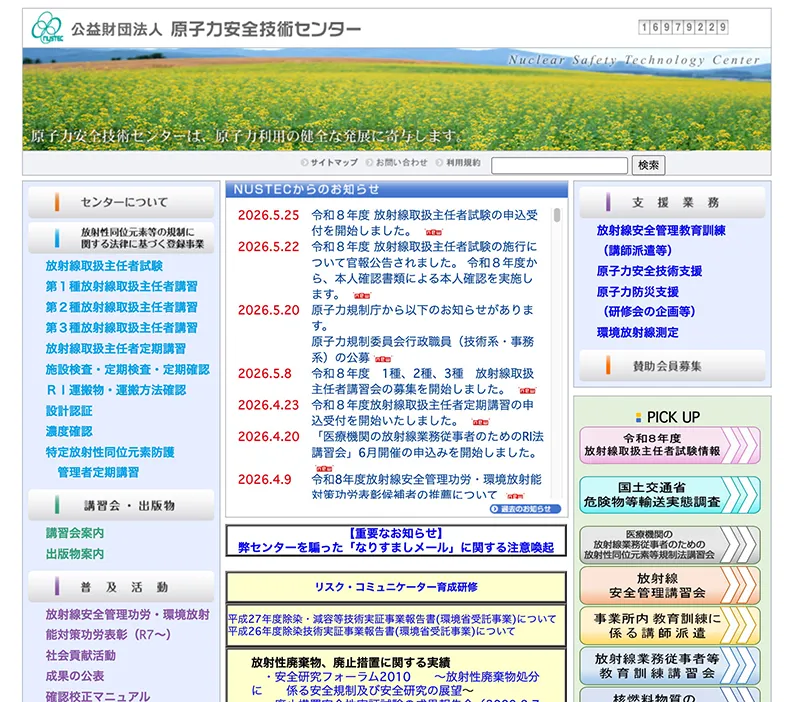
Task: Open 特定放射性同位元素防護管理者定期講習 link
Action: click(x=110, y=462)
